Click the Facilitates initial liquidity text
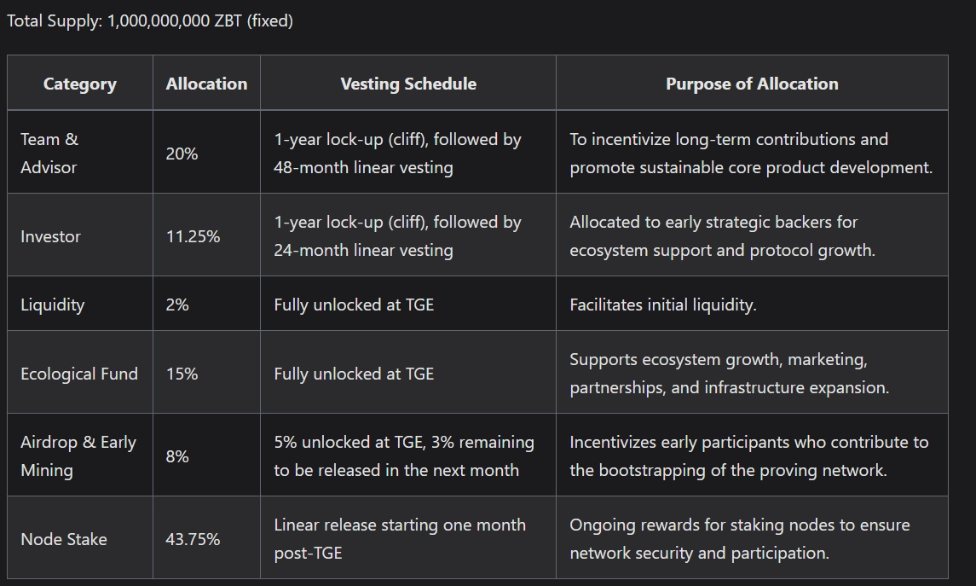Screen dimensions: 976x586 [662, 305]
